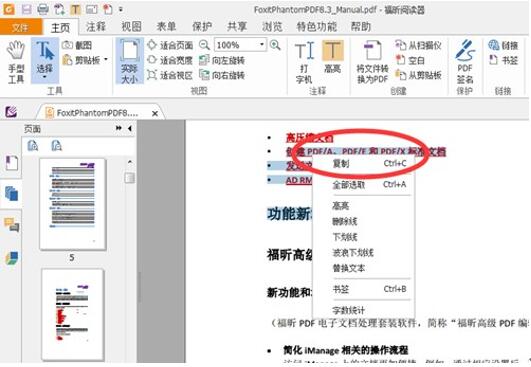Select the 打字机 typewriter tool
This screenshot has width=531, height=367.
coord(304,62)
